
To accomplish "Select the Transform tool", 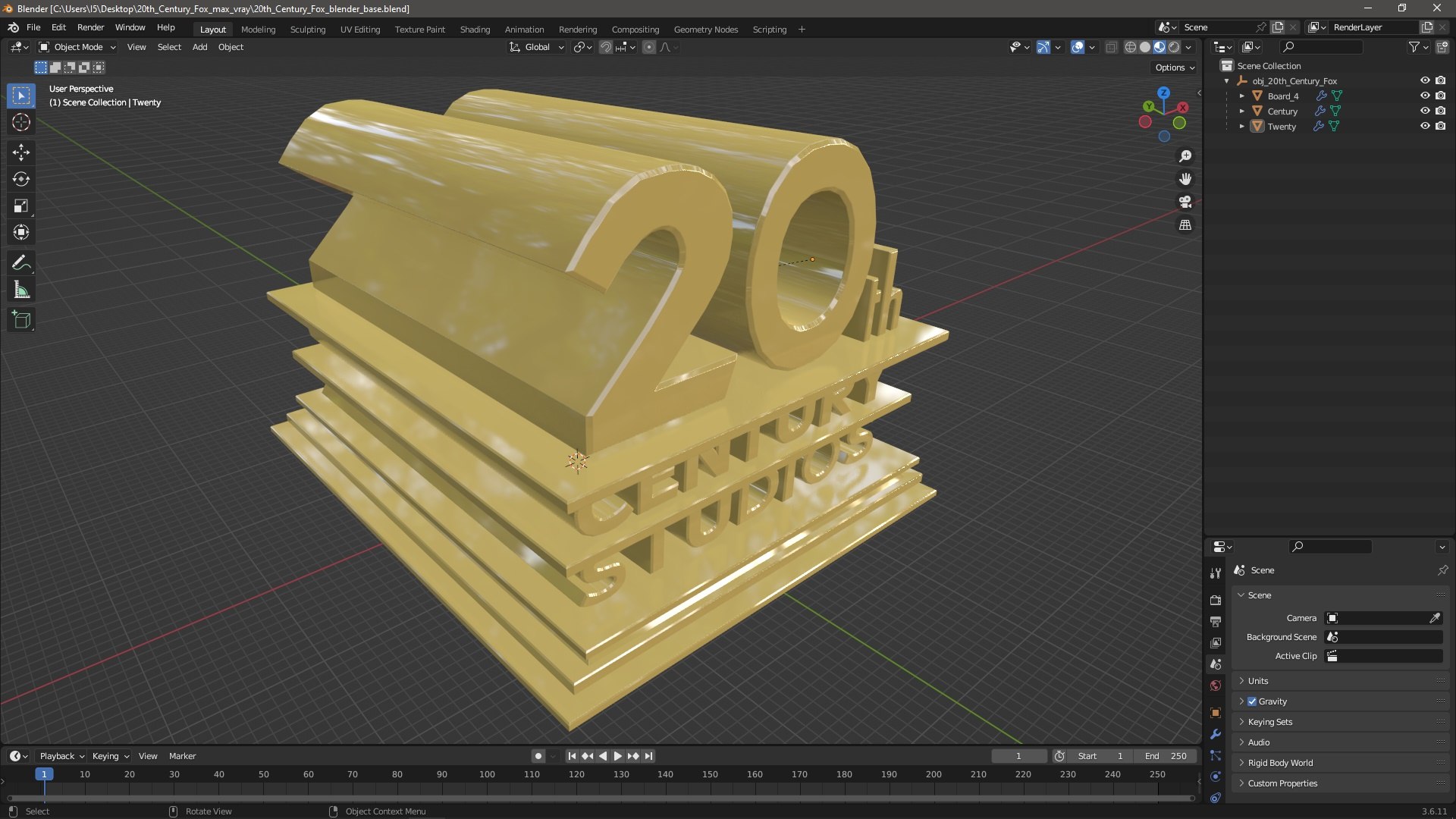I will [21, 232].
